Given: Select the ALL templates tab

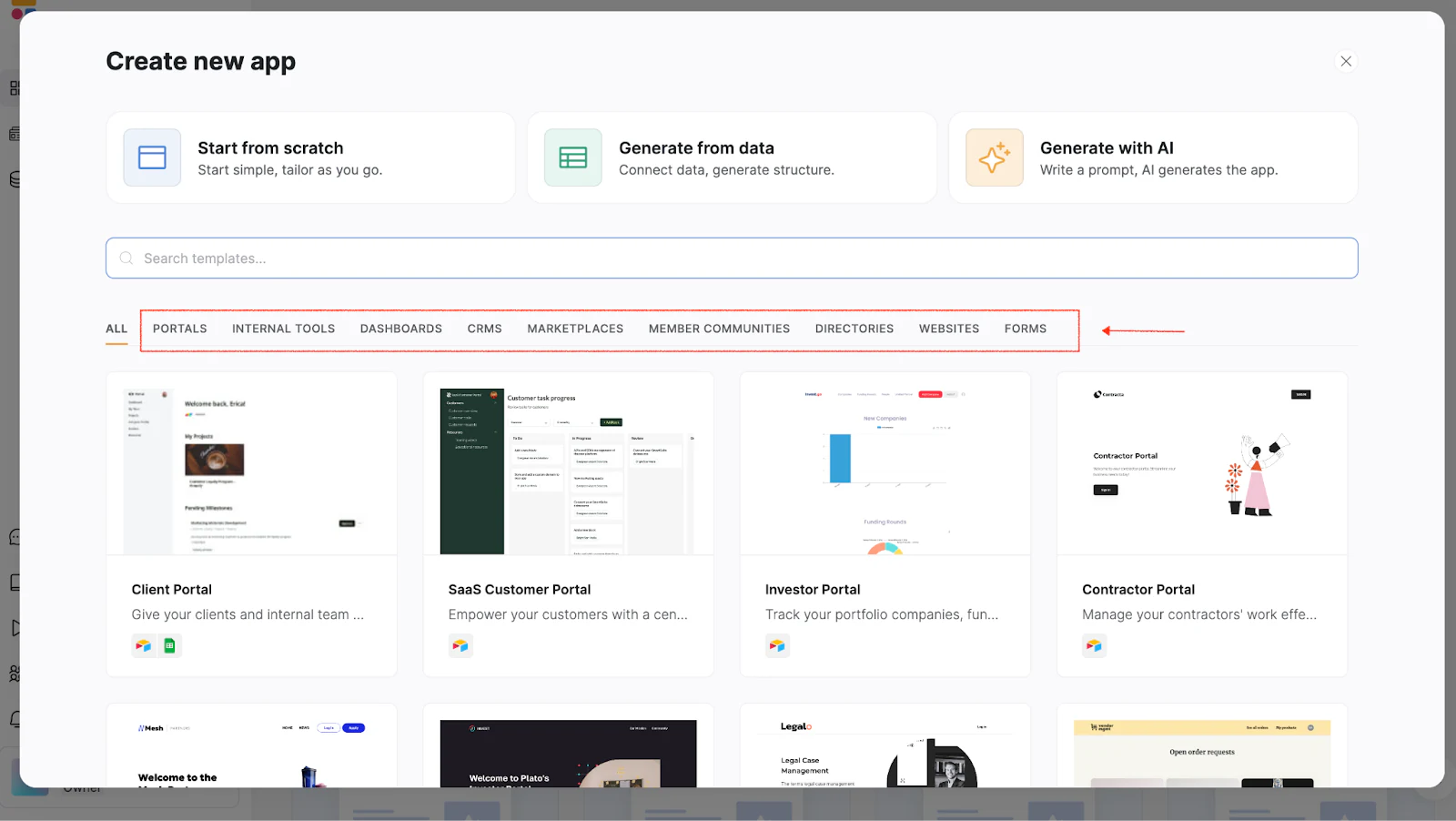Looking at the screenshot, I should [x=116, y=329].
